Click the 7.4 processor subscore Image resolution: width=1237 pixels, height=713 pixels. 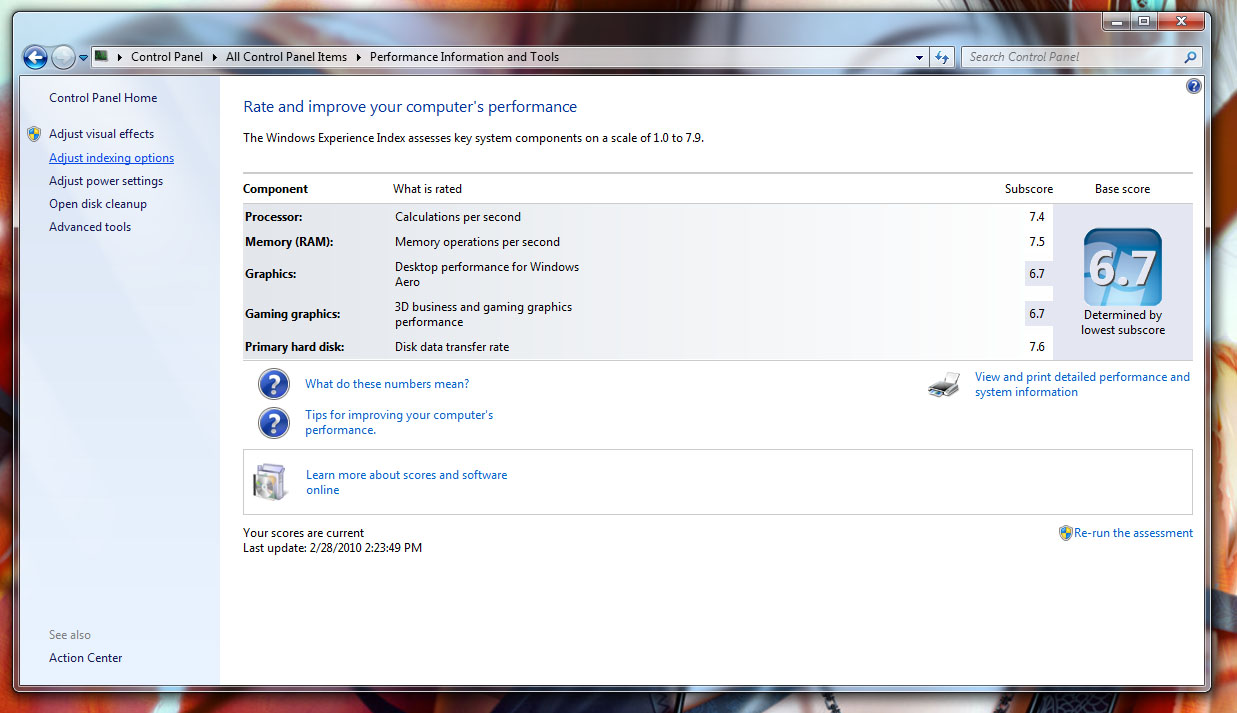[1036, 217]
